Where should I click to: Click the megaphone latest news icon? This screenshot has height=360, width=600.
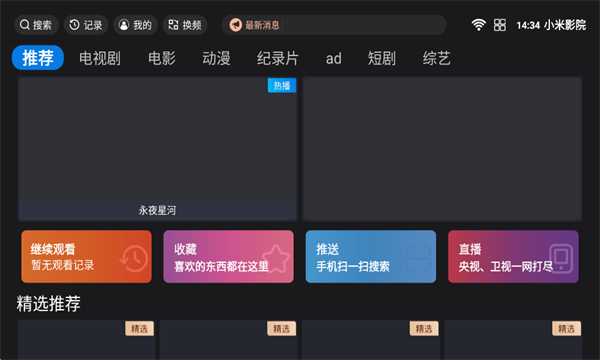tap(236, 25)
